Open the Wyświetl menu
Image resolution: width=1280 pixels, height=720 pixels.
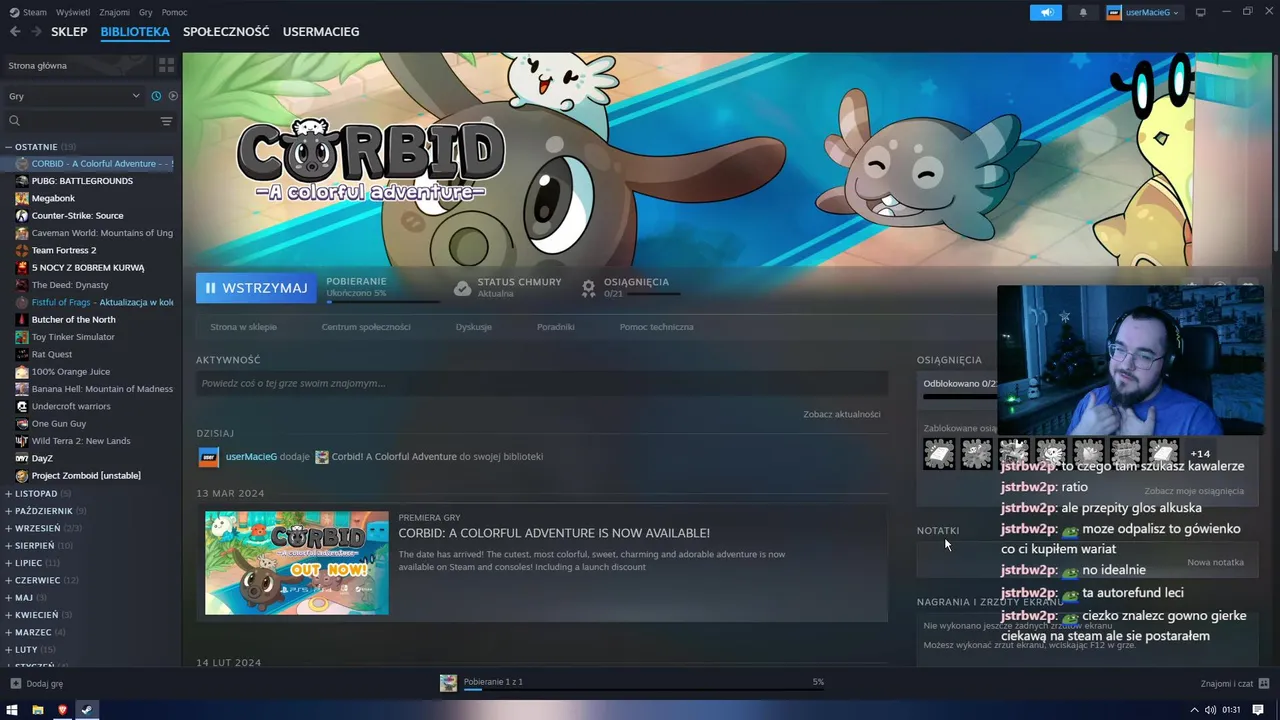72,12
